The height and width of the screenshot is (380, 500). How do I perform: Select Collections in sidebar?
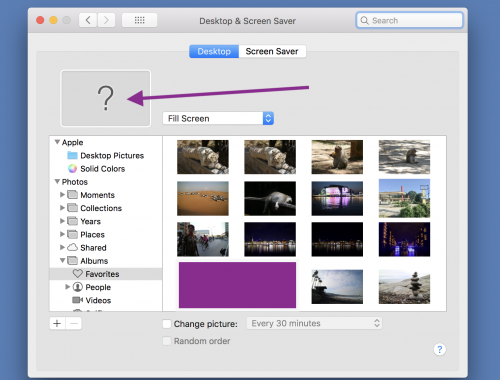(x=101, y=208)
